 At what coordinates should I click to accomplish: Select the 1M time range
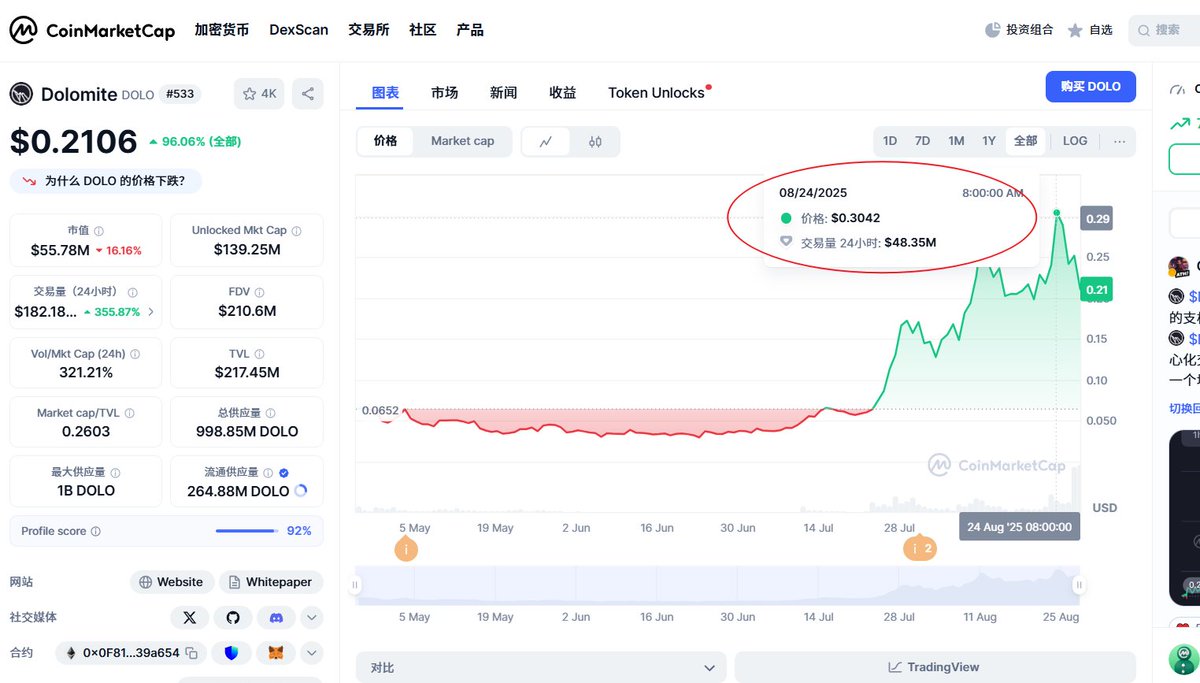[956, 141]
